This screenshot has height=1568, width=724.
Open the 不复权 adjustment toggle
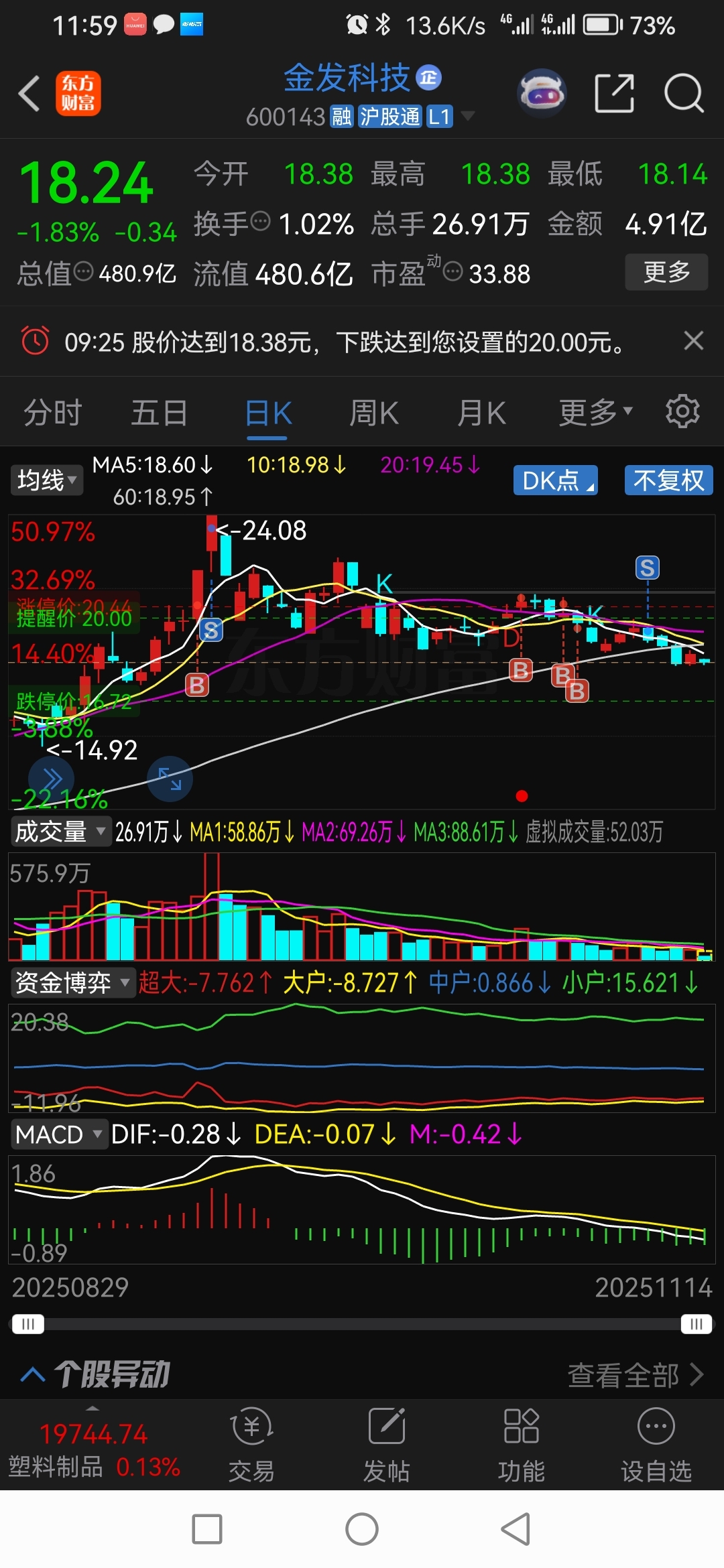tap(668, 480)
